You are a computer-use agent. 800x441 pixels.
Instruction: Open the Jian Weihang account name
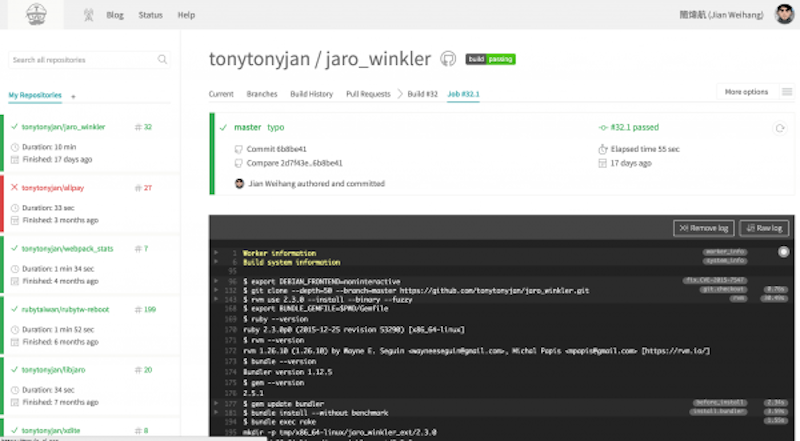pos(721,15)
